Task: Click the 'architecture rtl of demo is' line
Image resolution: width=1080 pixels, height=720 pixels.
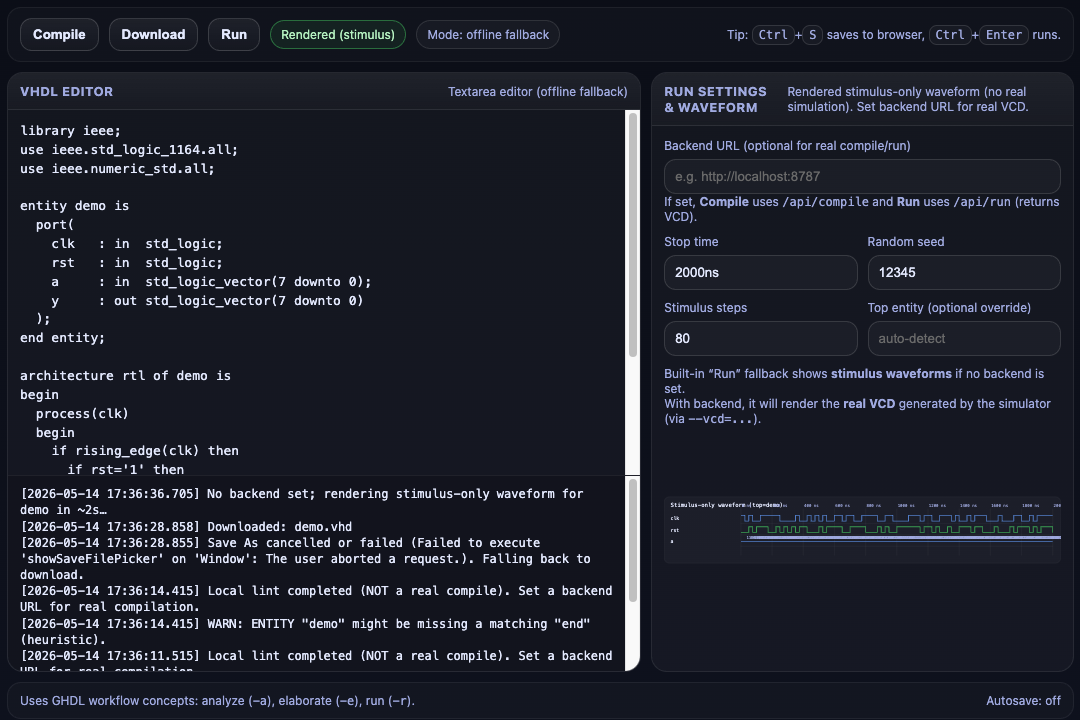Action: [125, 376]
